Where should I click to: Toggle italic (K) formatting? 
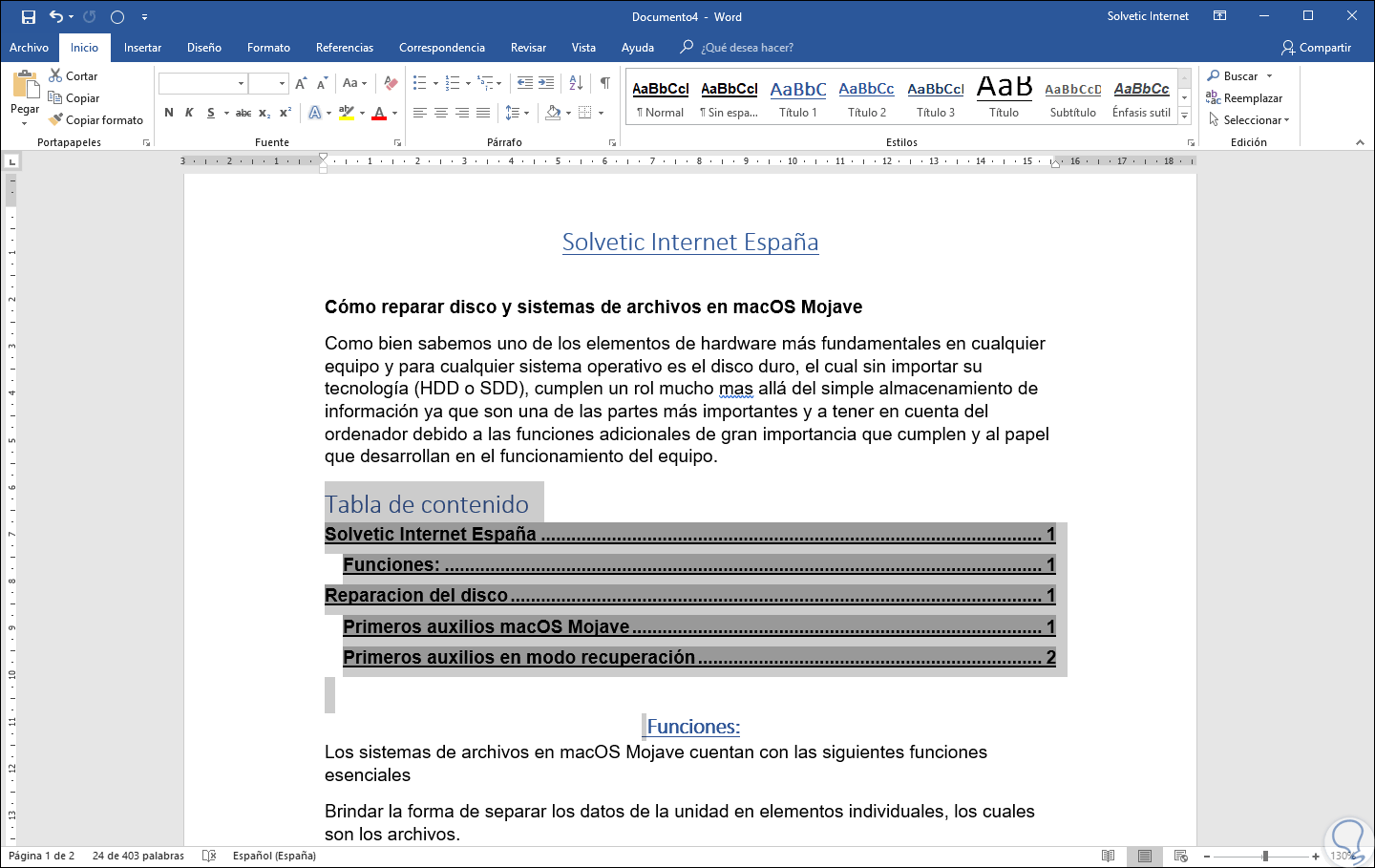coord(189,113)
